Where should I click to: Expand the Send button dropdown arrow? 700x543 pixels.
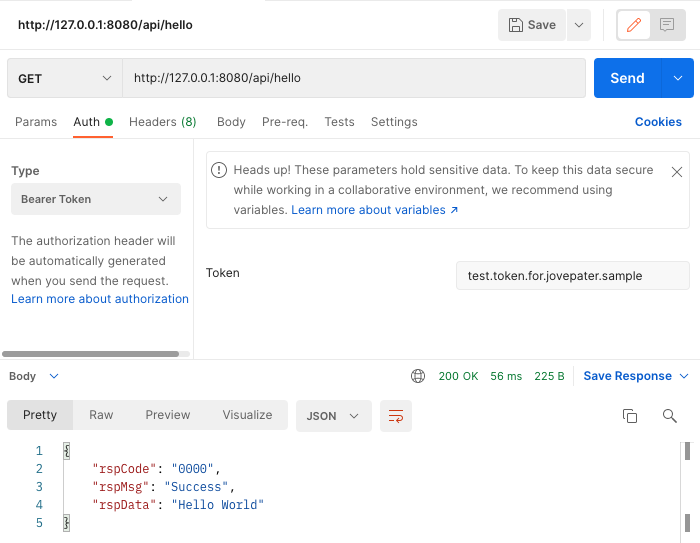678,78
